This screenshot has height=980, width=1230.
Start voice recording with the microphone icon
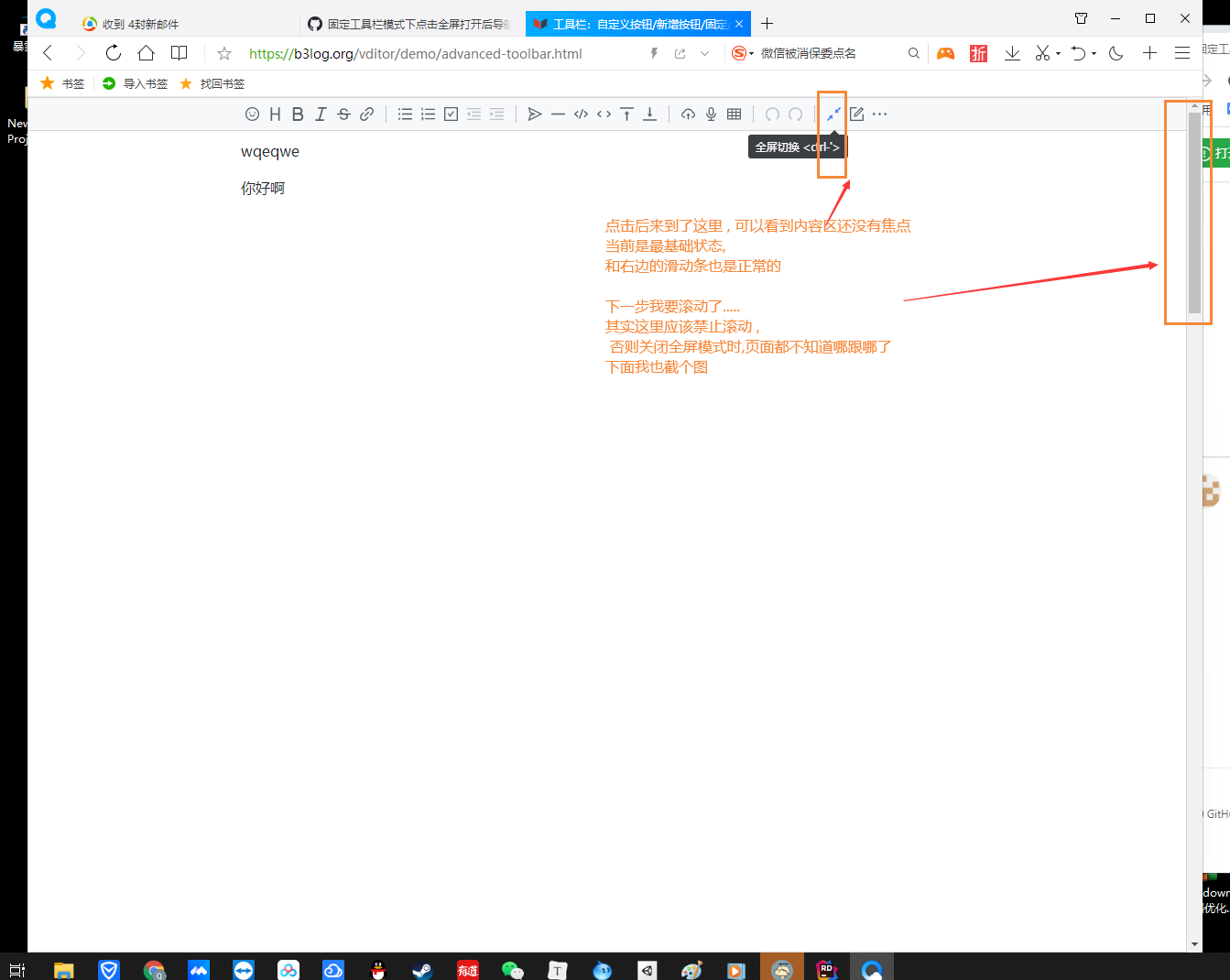pyautogui.click(x=711, y=114)
